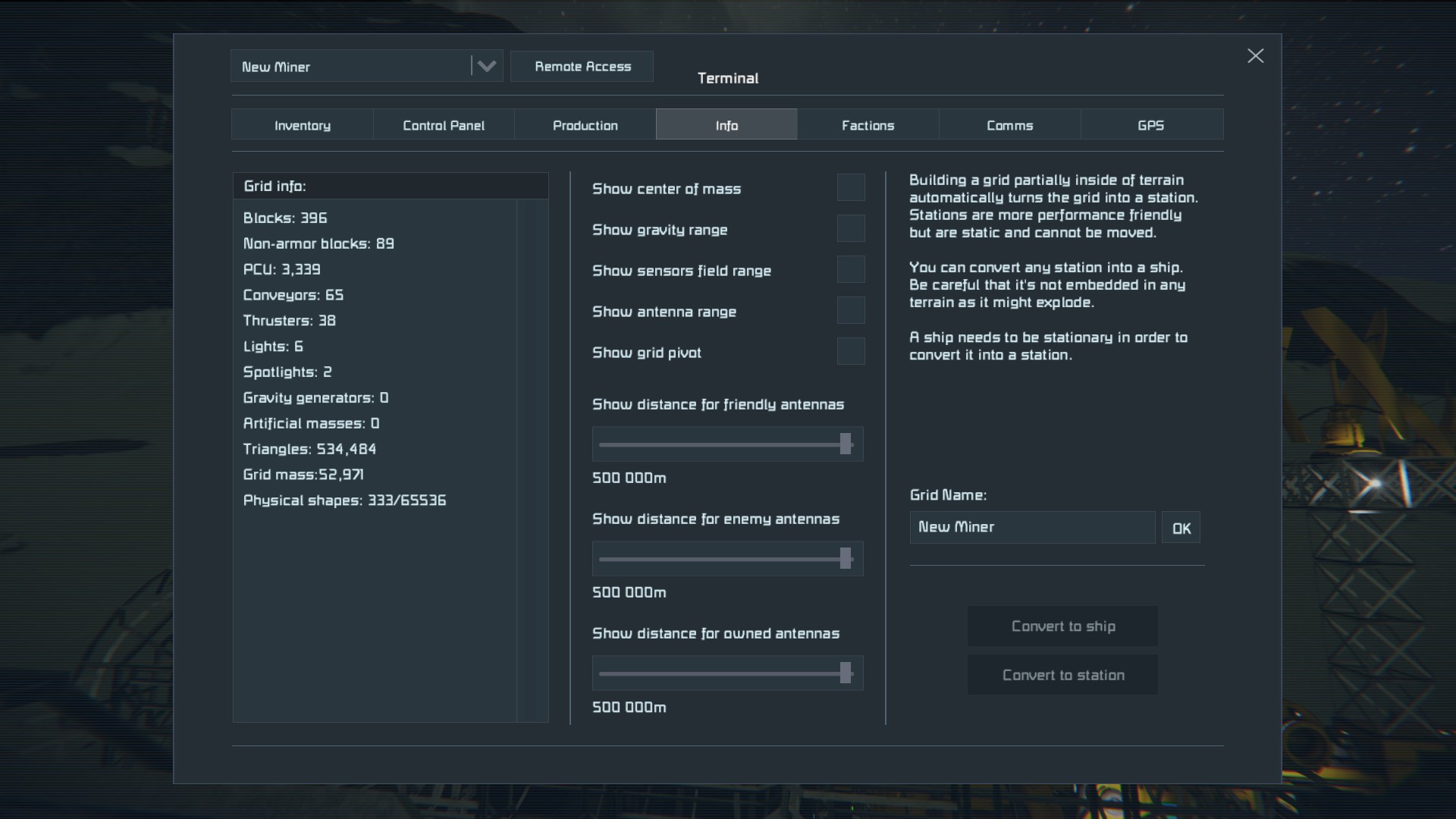Open the Factions tab
The height and width of the screenshot is (819, 1456).
coord(868,124)
